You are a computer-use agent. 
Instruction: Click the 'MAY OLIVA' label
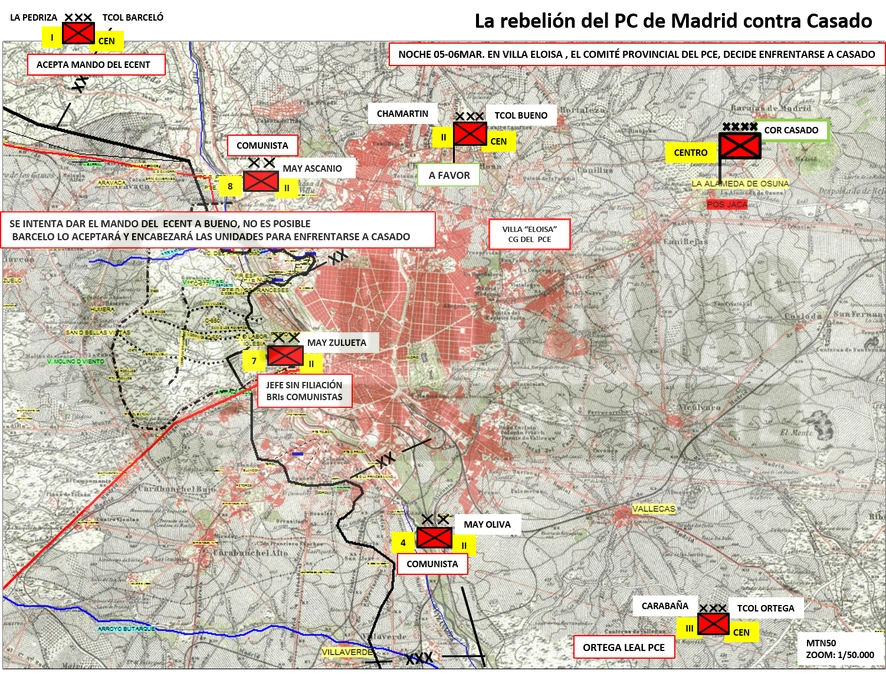coord(487,524)
